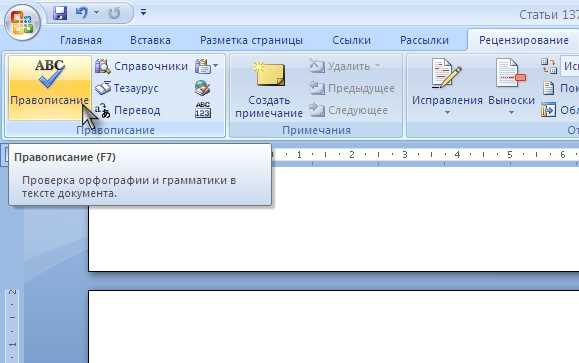Toggle the Исправления track changes icon
The height and width of the screenshot is (363, 579).
click(446, 73)
